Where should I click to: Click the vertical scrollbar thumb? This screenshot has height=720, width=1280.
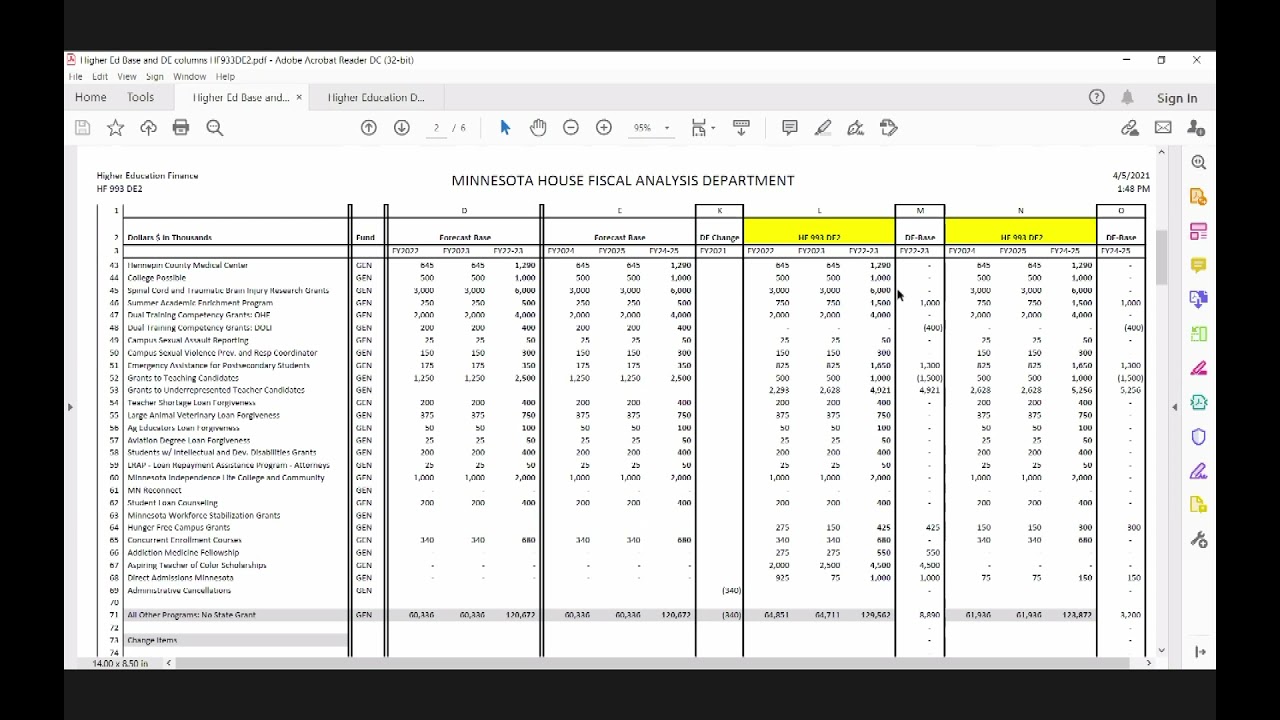click(x=1161, y=256)
